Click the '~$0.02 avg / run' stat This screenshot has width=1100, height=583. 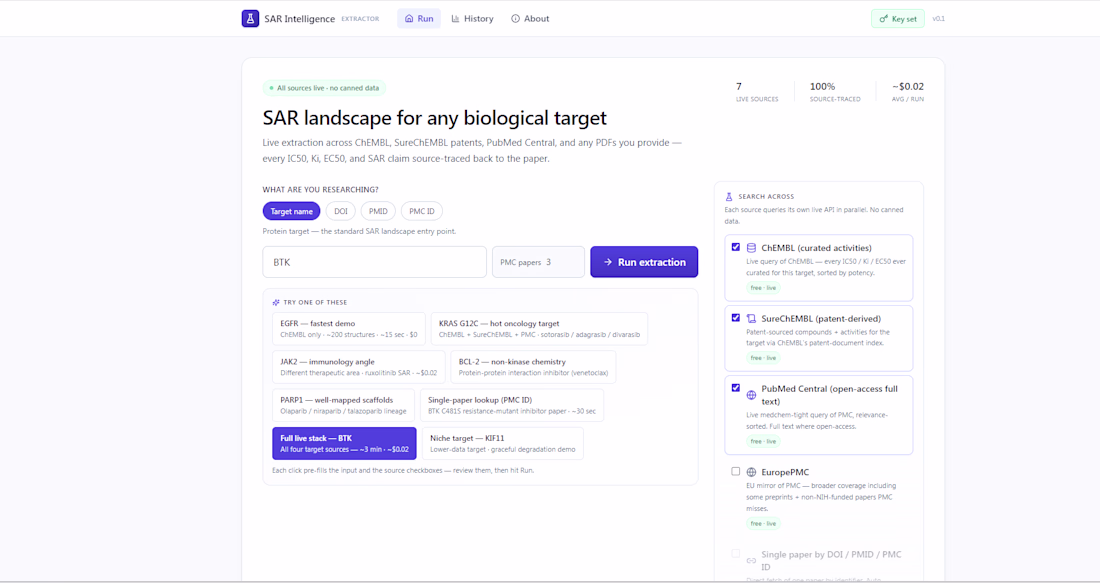tap(908, 92)
